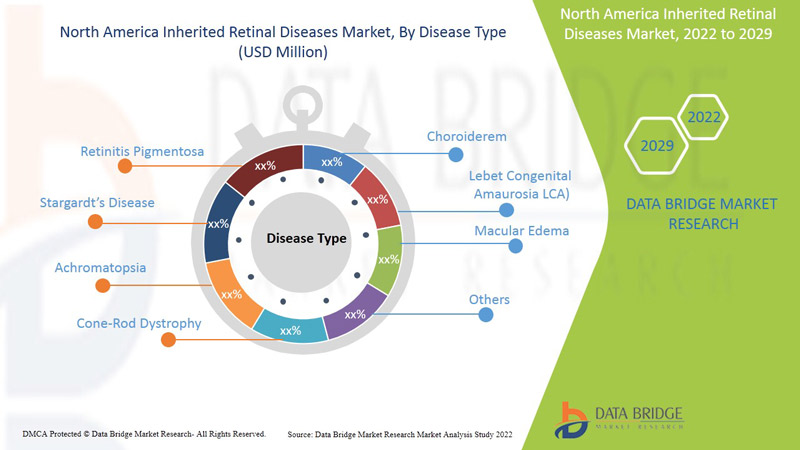Image resolution: width=800 pixels, height=450 pixels.
Task: Select the orange dot under Cone-Rod Dystrophy
Action: (x=167, y=340)
